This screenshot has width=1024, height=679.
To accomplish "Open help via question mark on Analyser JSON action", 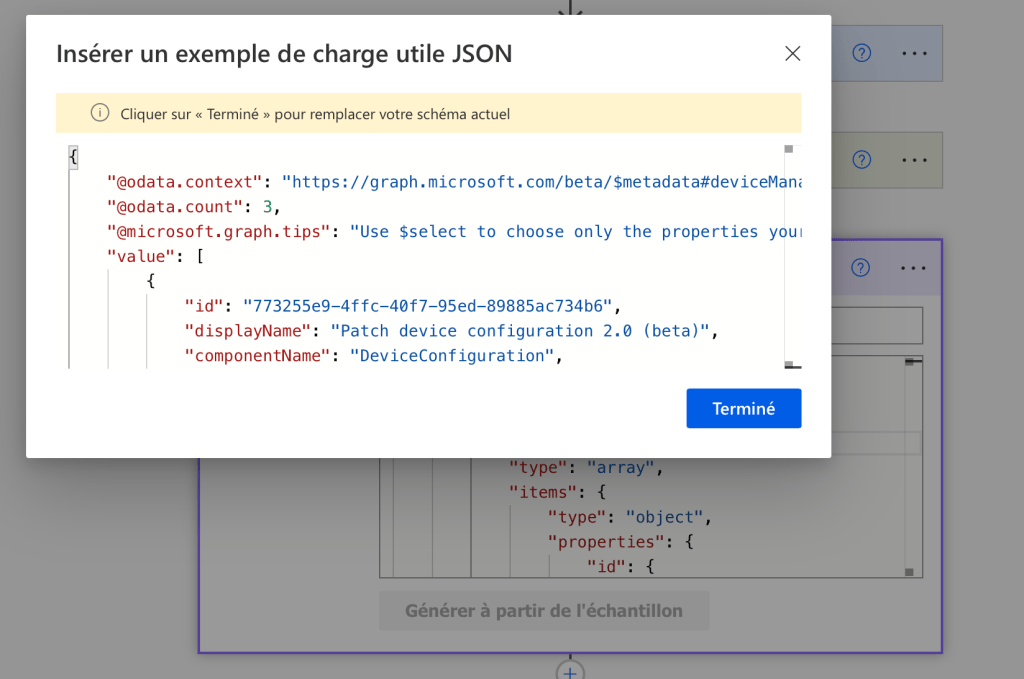I will [861, 268].
